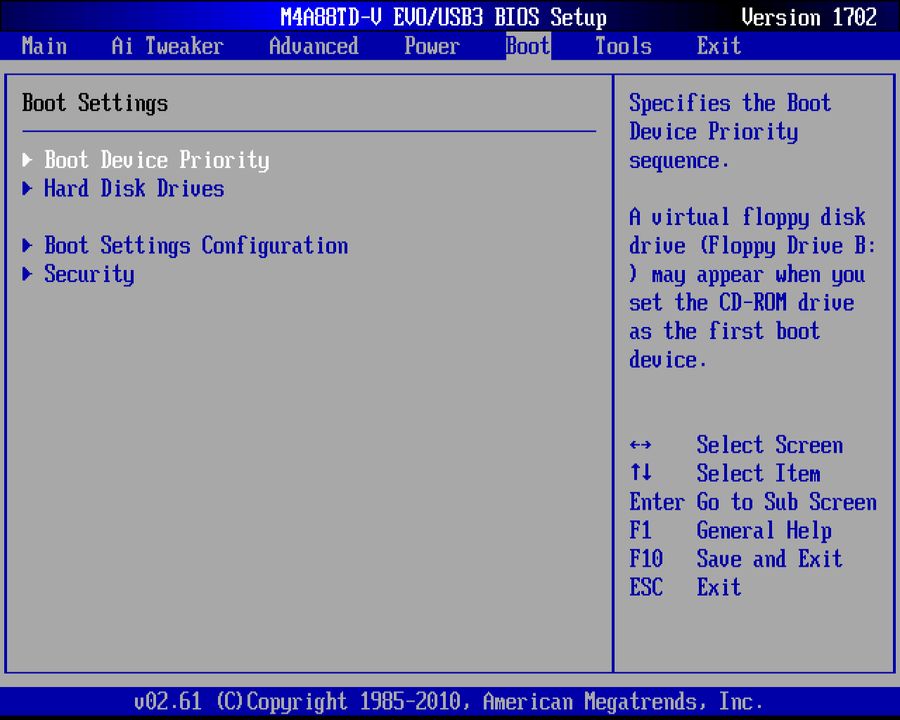Switch to the Exit tab

pyautogui.click(x=718, y=46)
